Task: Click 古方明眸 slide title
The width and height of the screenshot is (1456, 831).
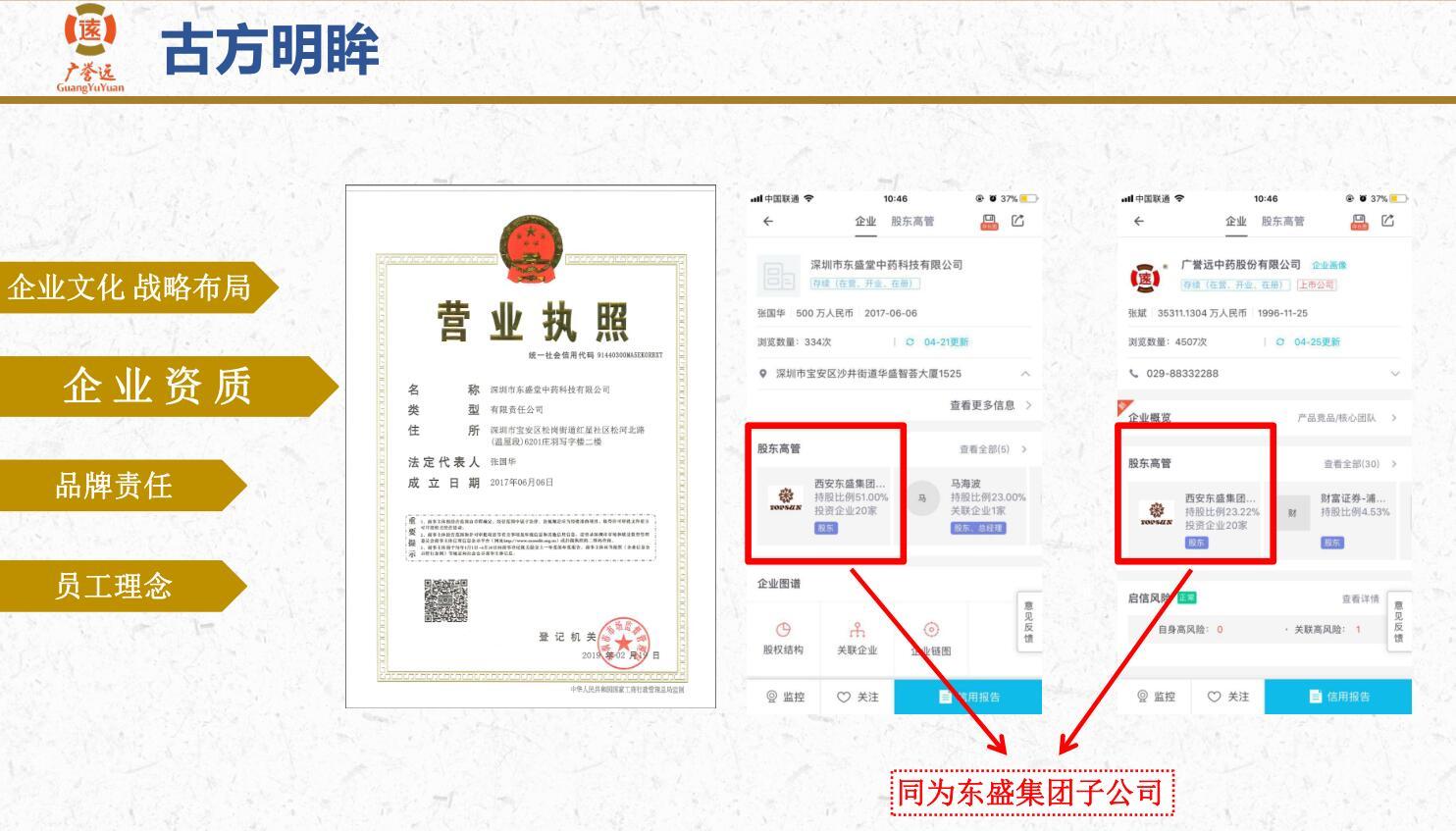Action: 271,49
